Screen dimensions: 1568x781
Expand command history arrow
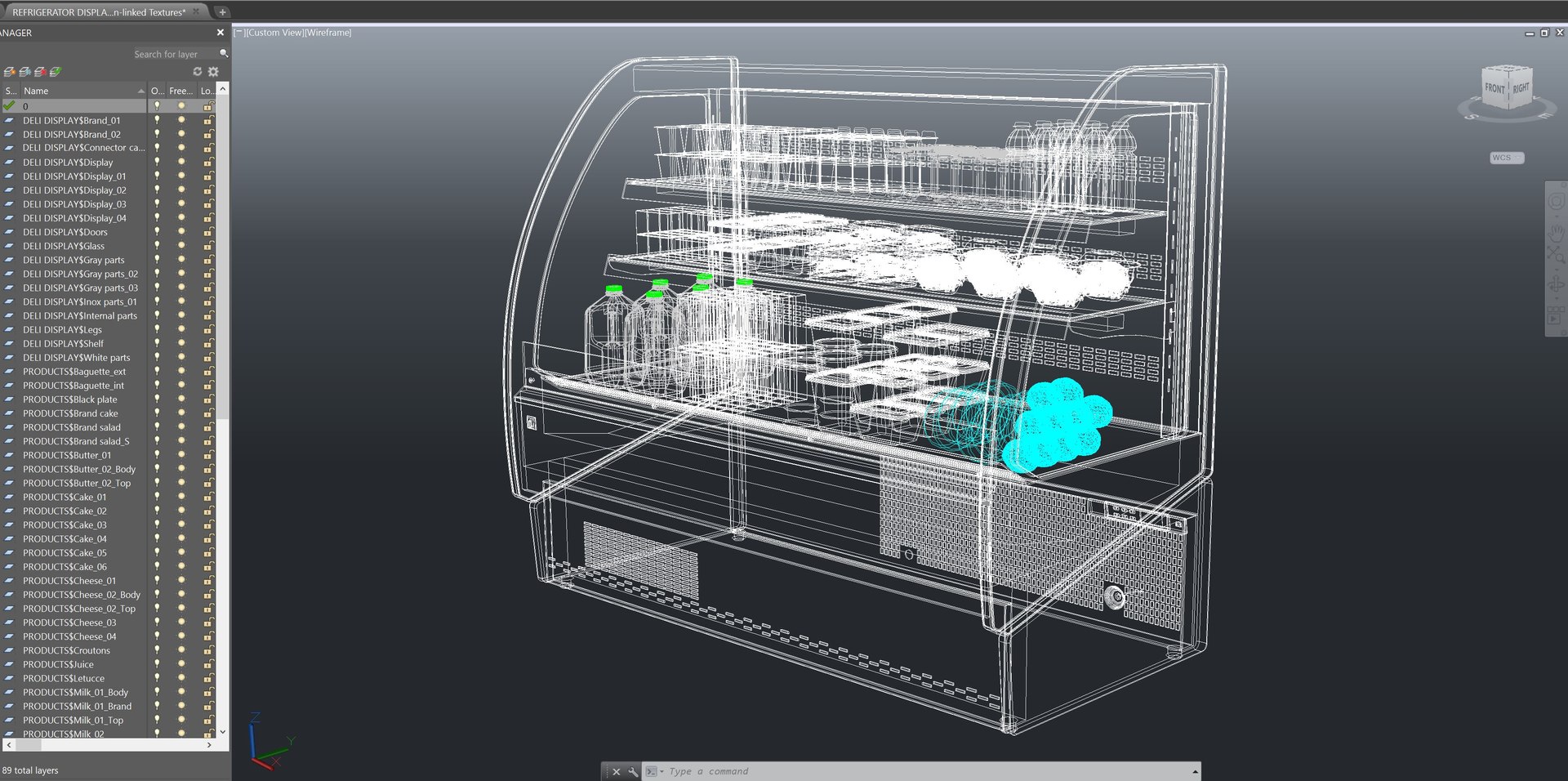point(1195,771)
